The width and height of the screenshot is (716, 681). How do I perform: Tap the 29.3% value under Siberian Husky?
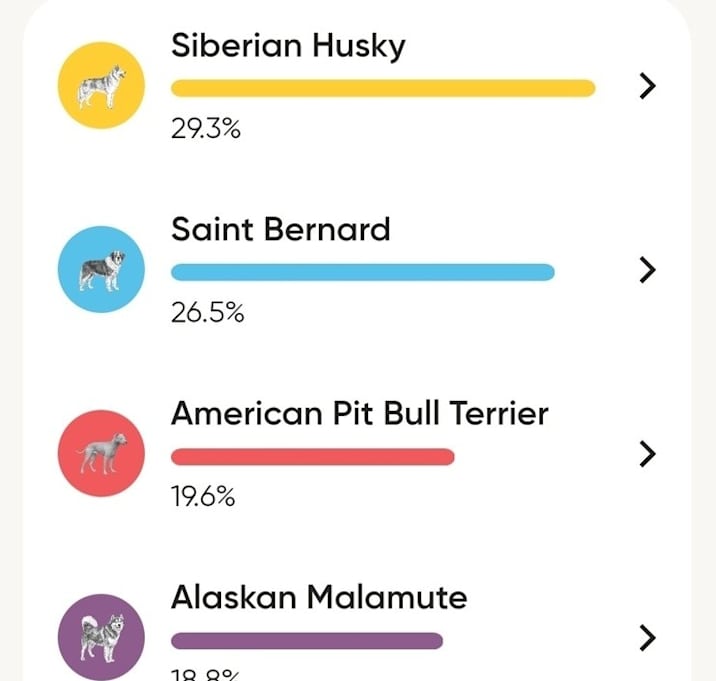click(205, 129)
